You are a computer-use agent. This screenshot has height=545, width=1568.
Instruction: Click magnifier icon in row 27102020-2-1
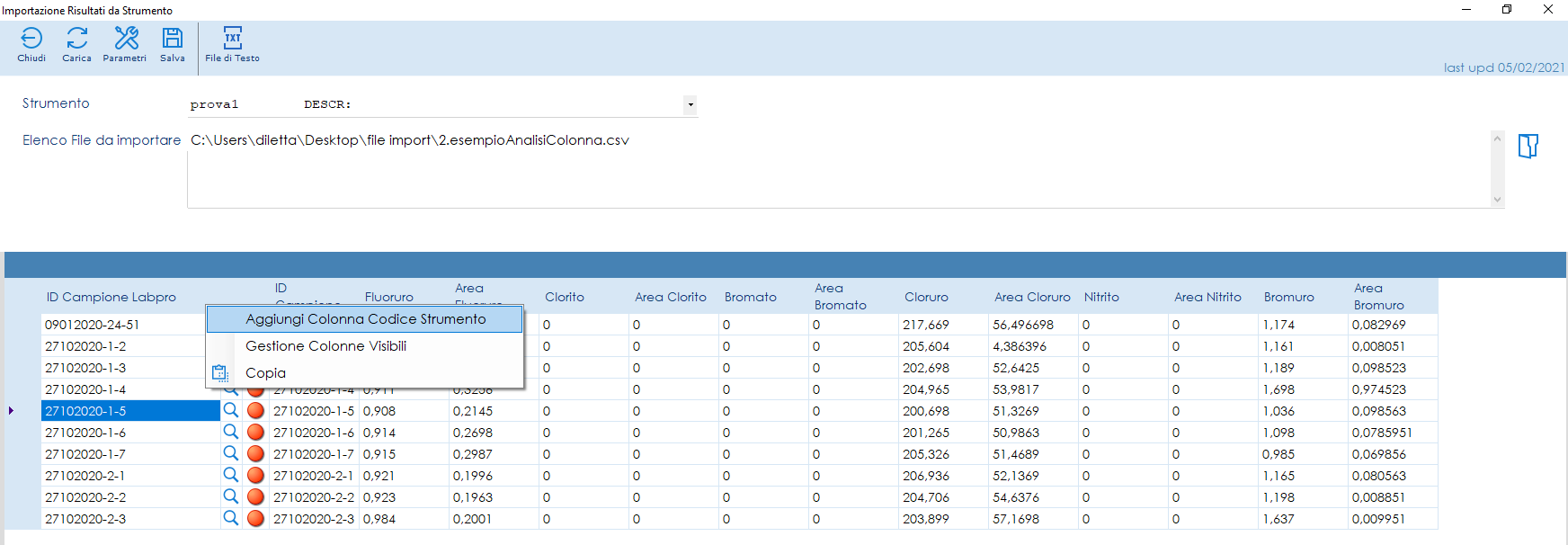(x=231, y=475)
